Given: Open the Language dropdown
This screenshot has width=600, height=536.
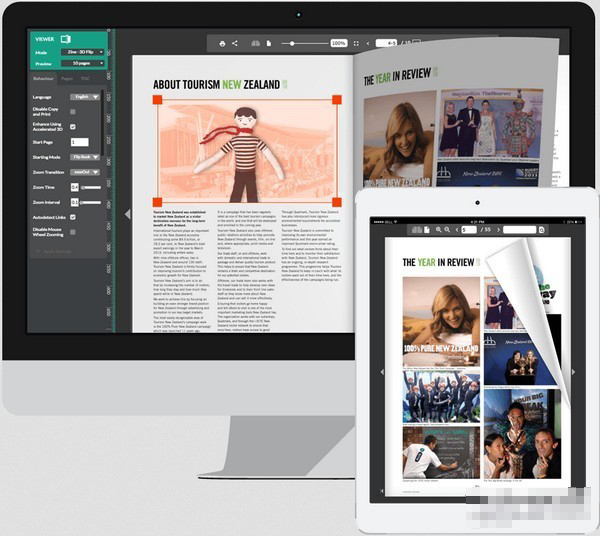Looking at the screenshot, I should tap(85, 97).
